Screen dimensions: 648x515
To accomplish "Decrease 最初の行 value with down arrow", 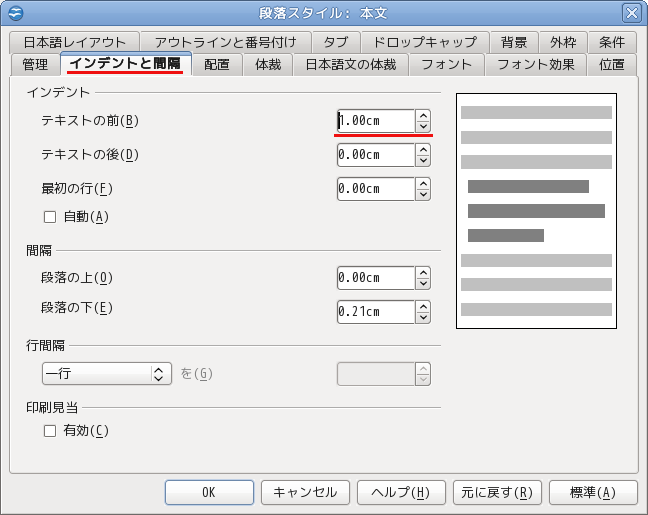I will click(423, 195).
